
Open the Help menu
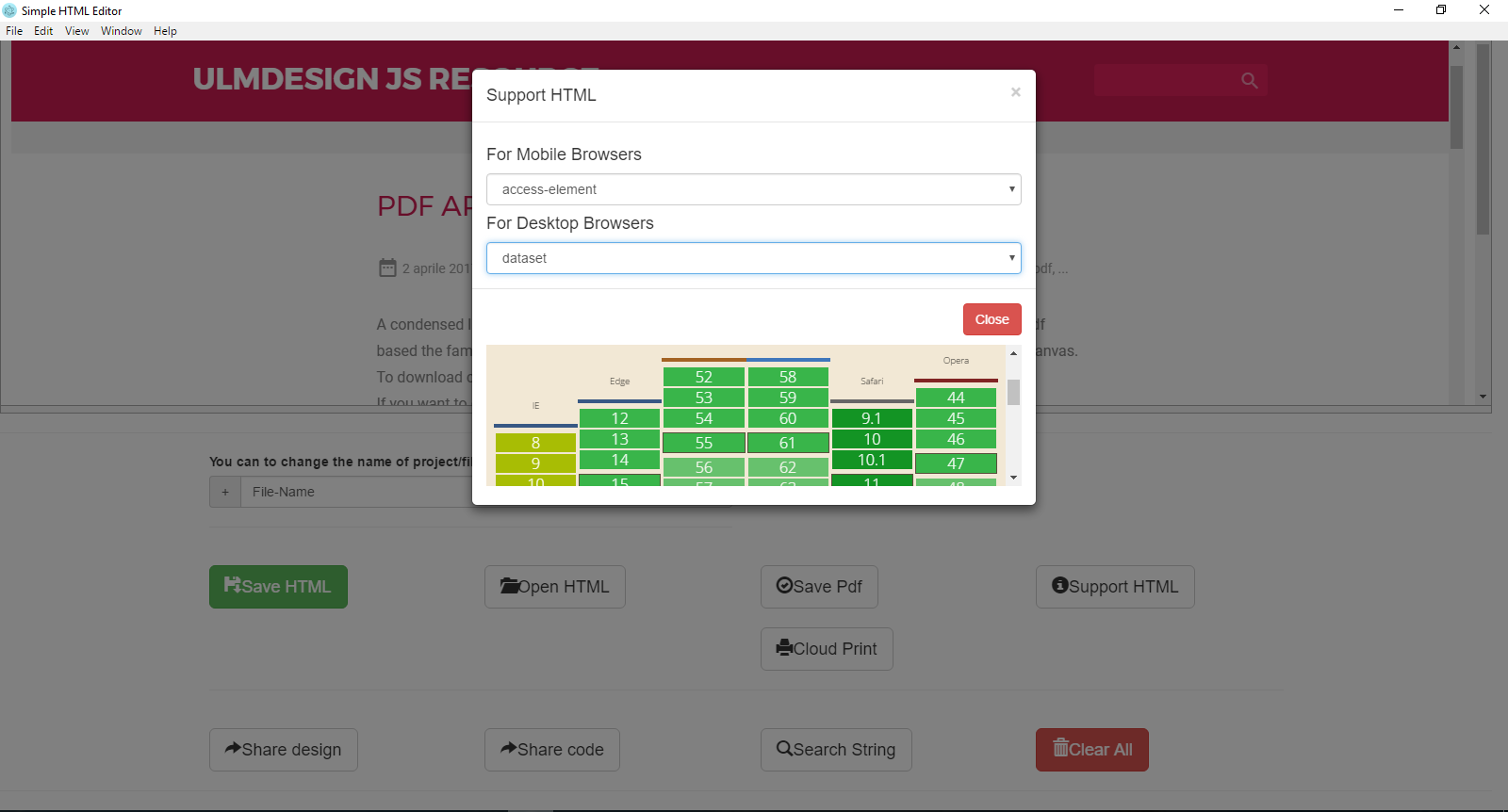166,31
